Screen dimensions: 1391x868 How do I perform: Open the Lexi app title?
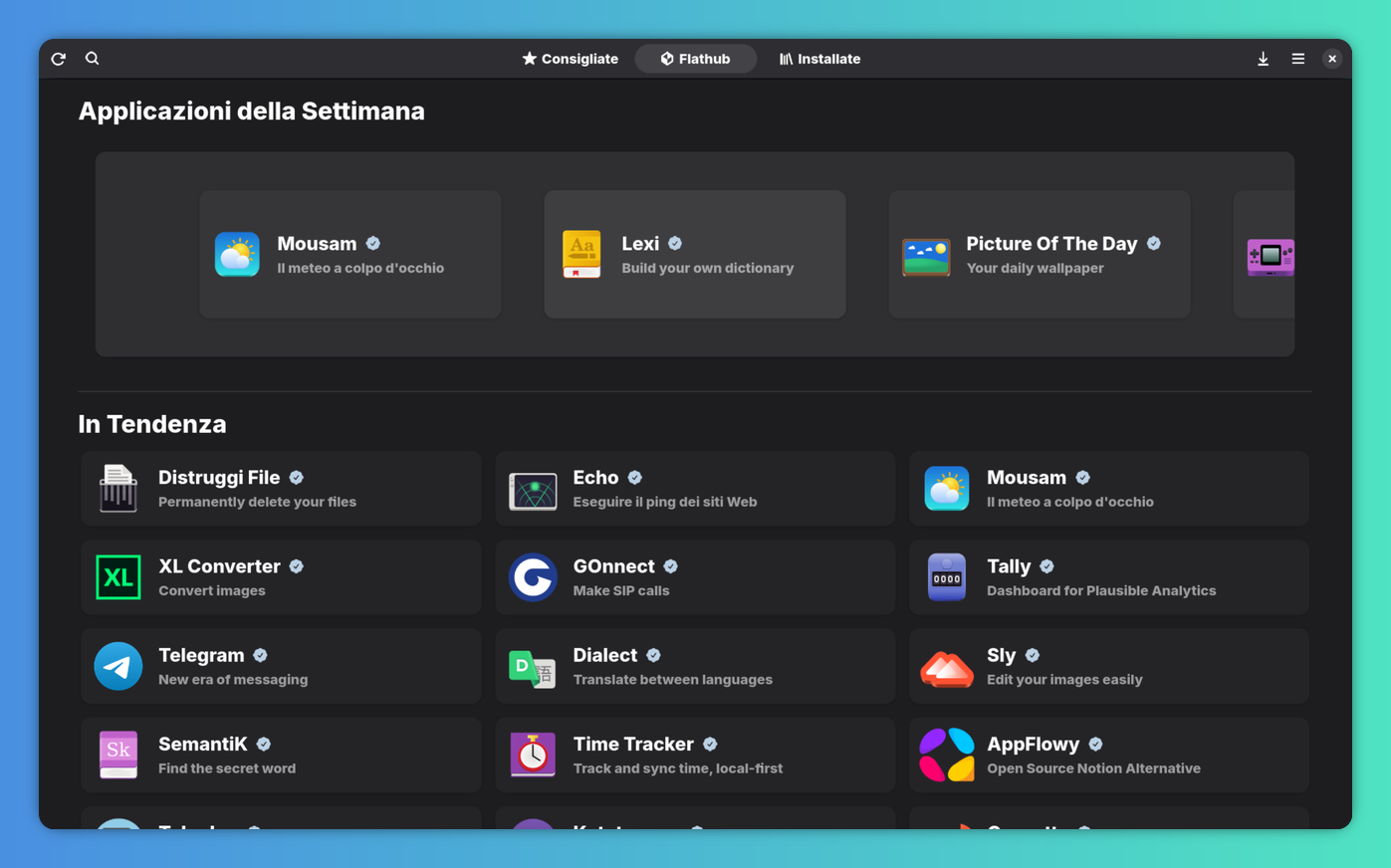(x=640, y=244)
